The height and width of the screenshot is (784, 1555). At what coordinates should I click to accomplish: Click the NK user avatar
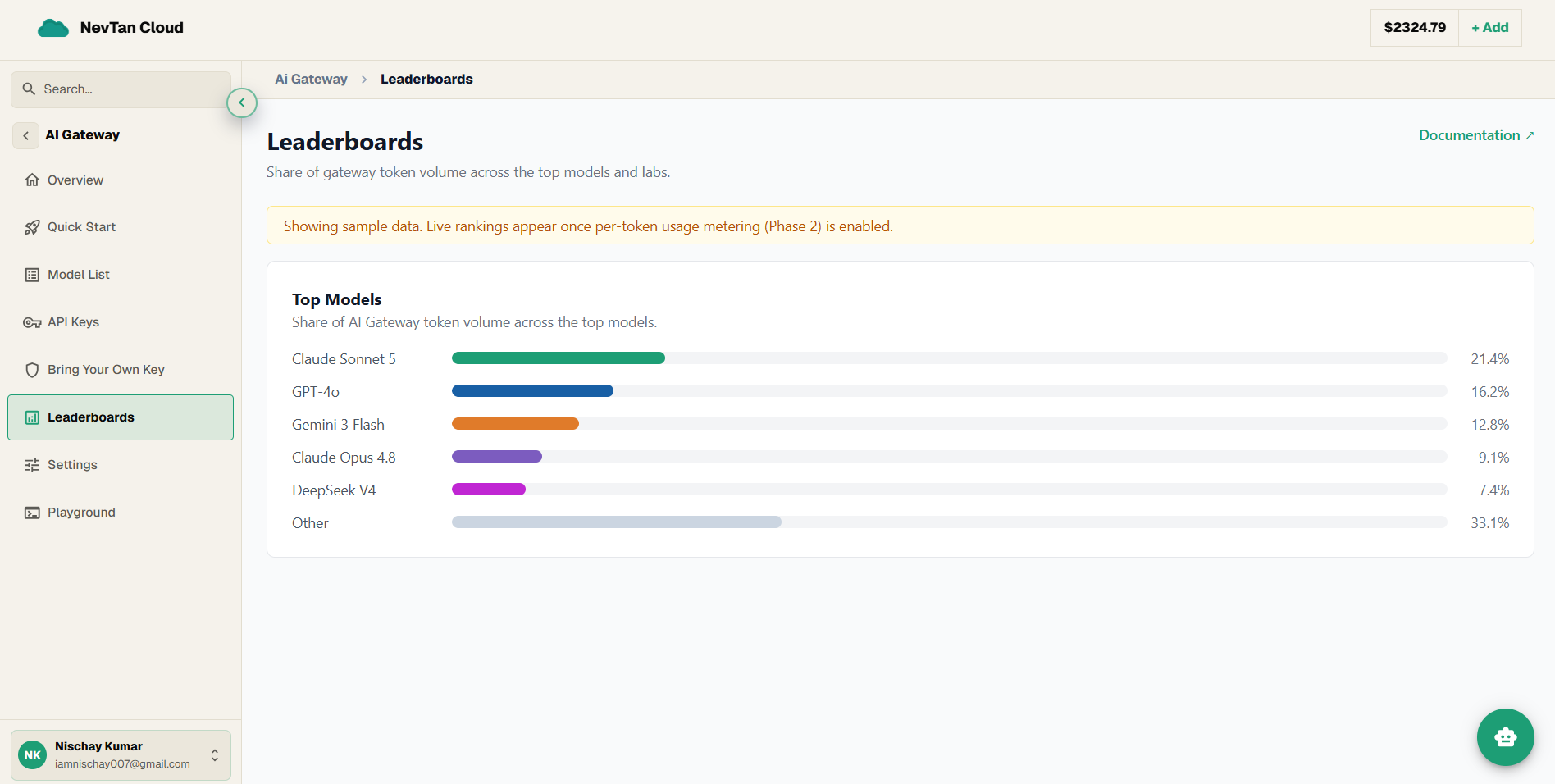click(x=33, y=755)
